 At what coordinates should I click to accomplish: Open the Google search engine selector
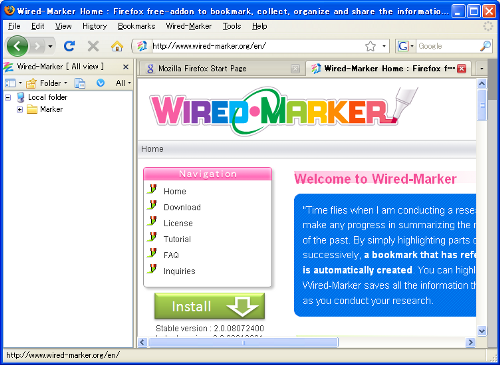(x=406, y=46)
